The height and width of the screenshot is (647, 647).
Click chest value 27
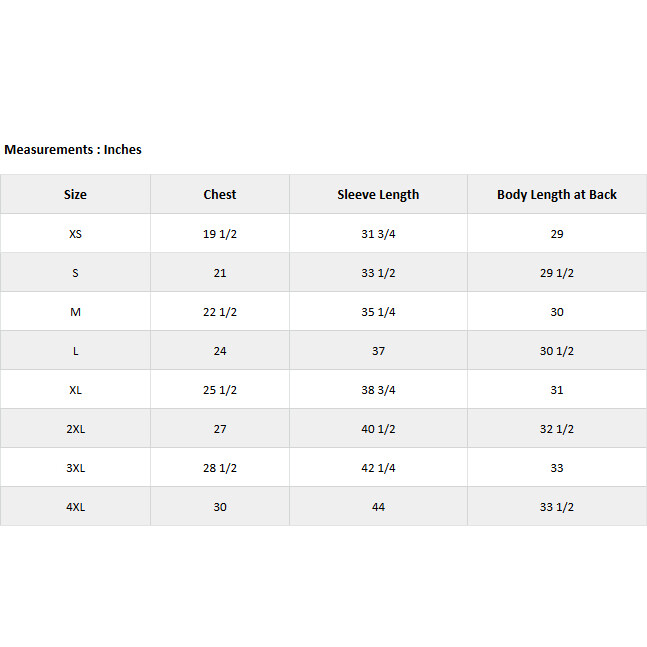click(220, 429)
